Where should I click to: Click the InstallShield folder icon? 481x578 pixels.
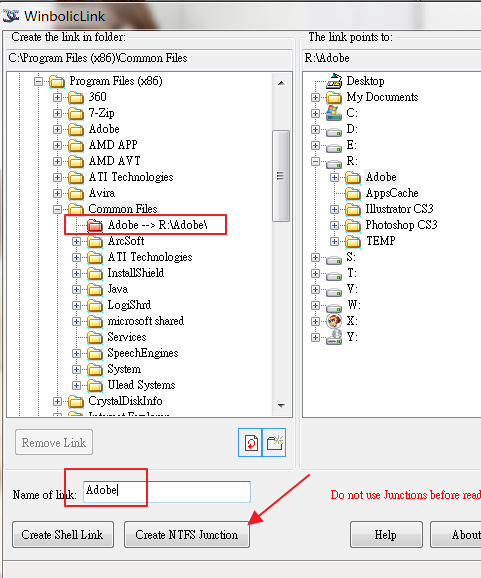[x=95, y=273]
